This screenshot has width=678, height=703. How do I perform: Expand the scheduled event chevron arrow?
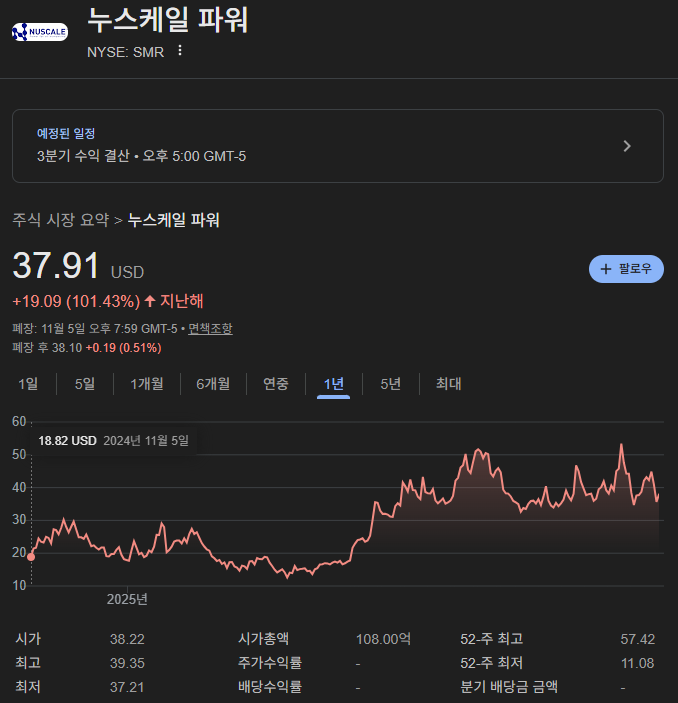[627, 146]
